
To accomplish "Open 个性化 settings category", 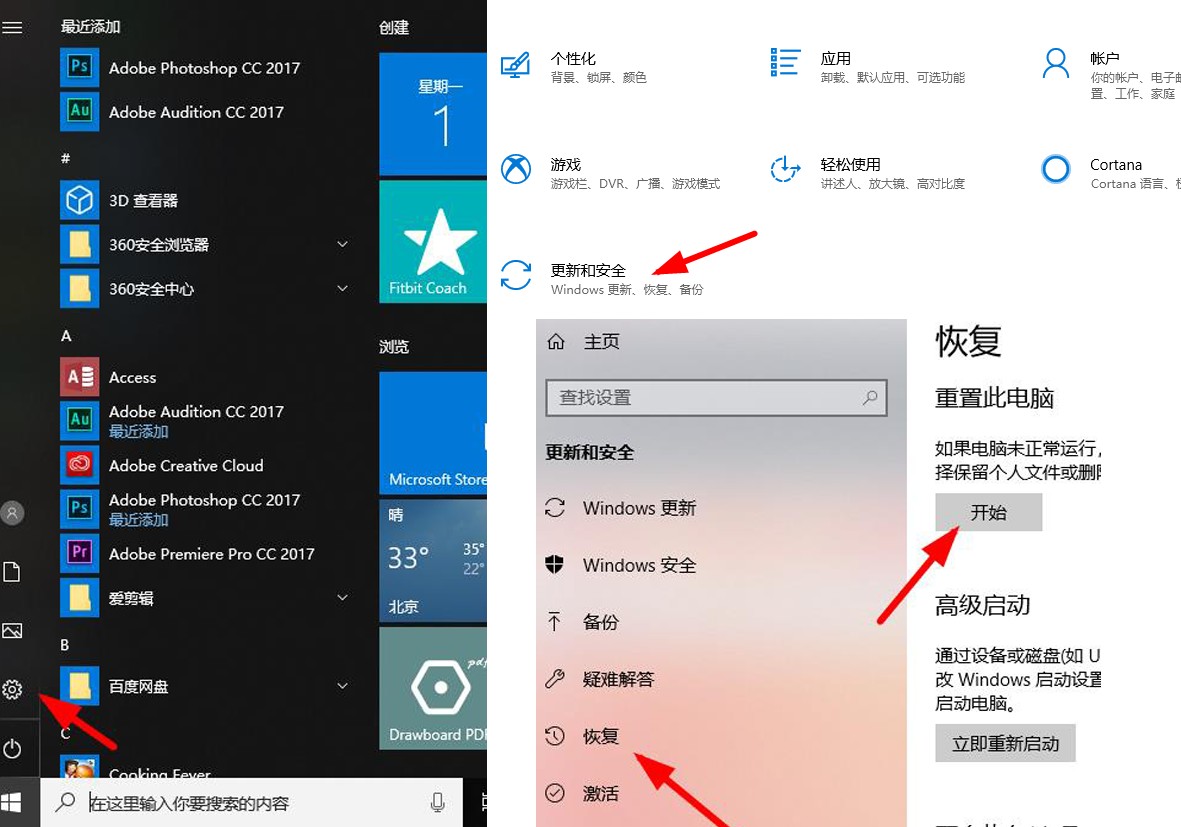I will [574, 67].
